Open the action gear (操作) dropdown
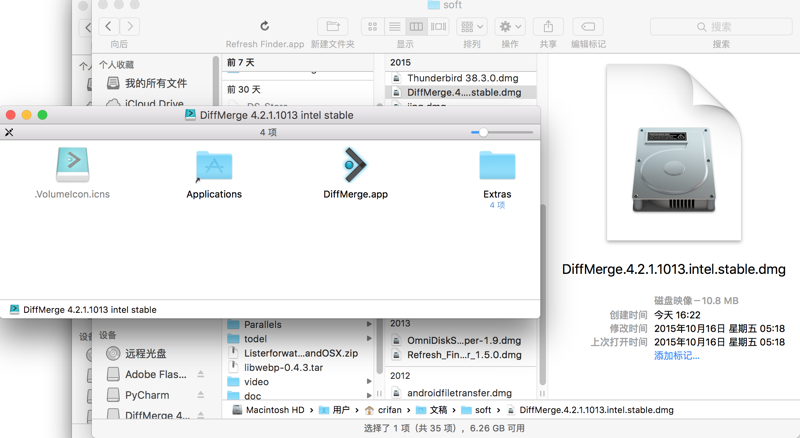The height and width of the screenshot is (438, 800). pos(510,26)
